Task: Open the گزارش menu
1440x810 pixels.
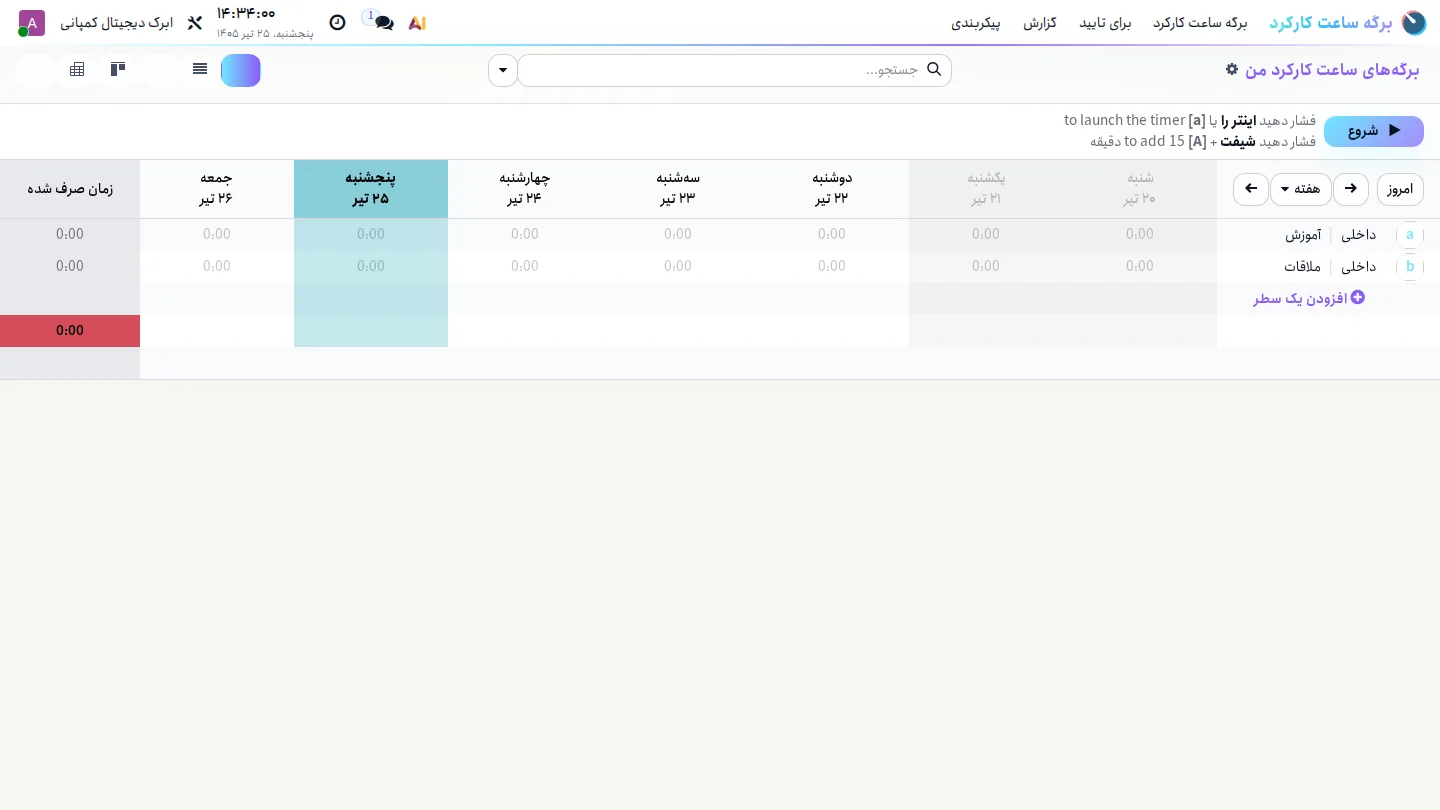Action: click(1040, 23)
